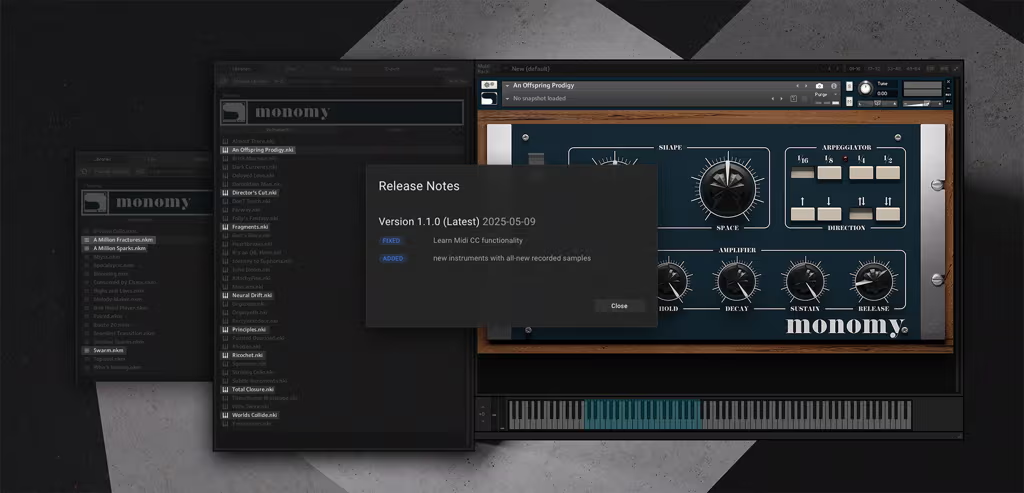This screenshot has width=1024, height=493.
Task: Enable the up arrow direction switch
Action: 803,214
